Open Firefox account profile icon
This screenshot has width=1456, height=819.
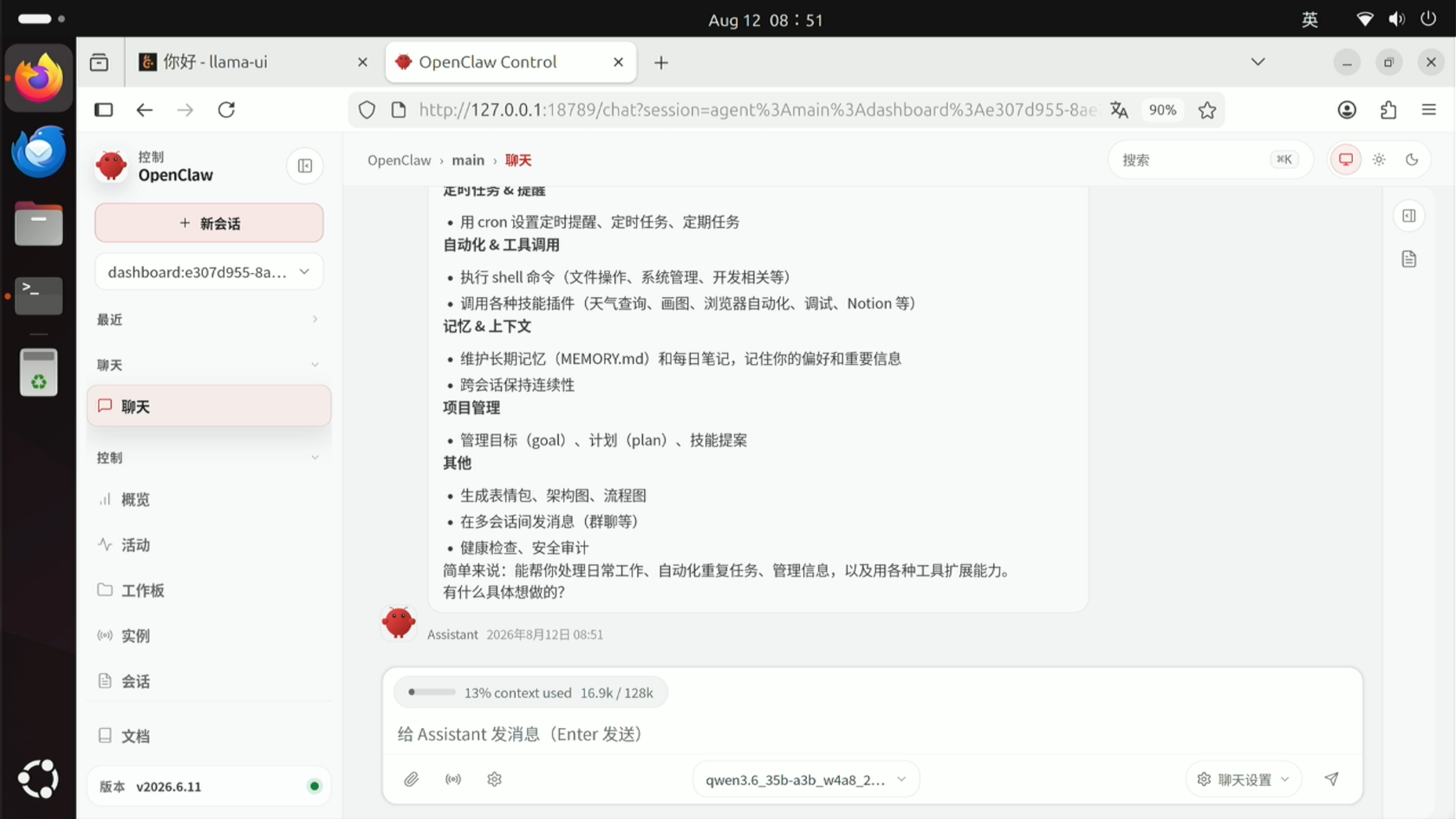point(1347,110)
